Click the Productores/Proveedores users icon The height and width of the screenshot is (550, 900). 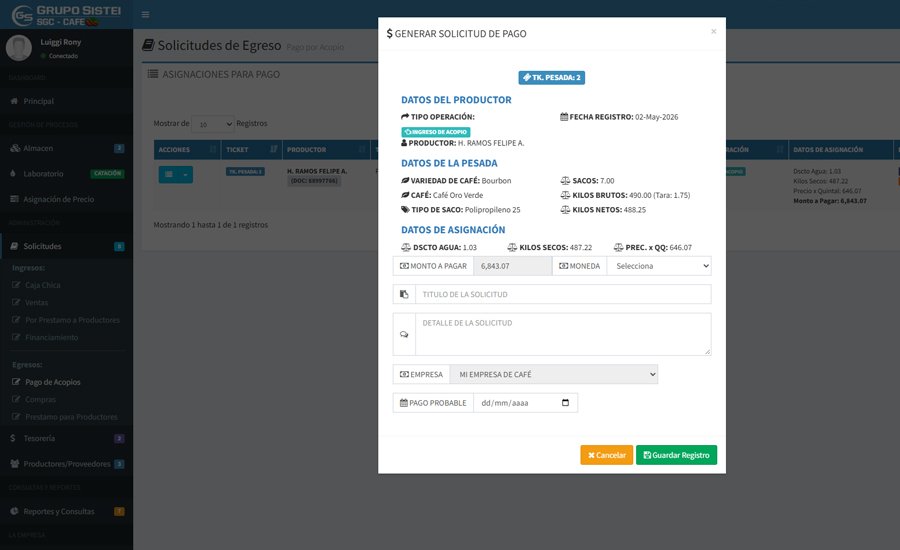[15, 464]
